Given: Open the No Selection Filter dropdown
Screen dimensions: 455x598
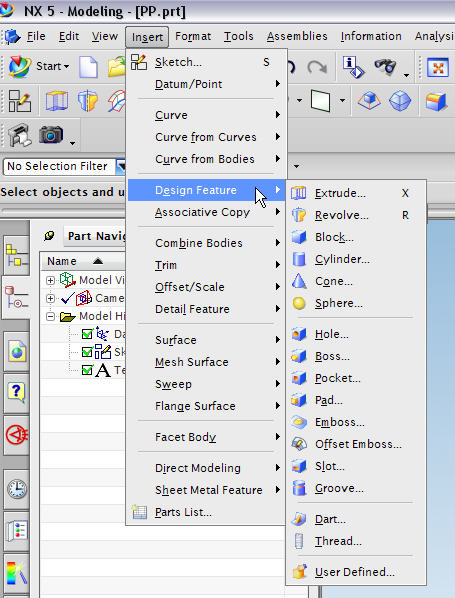Looking at the screenshot, I should (x=121, y=166).
